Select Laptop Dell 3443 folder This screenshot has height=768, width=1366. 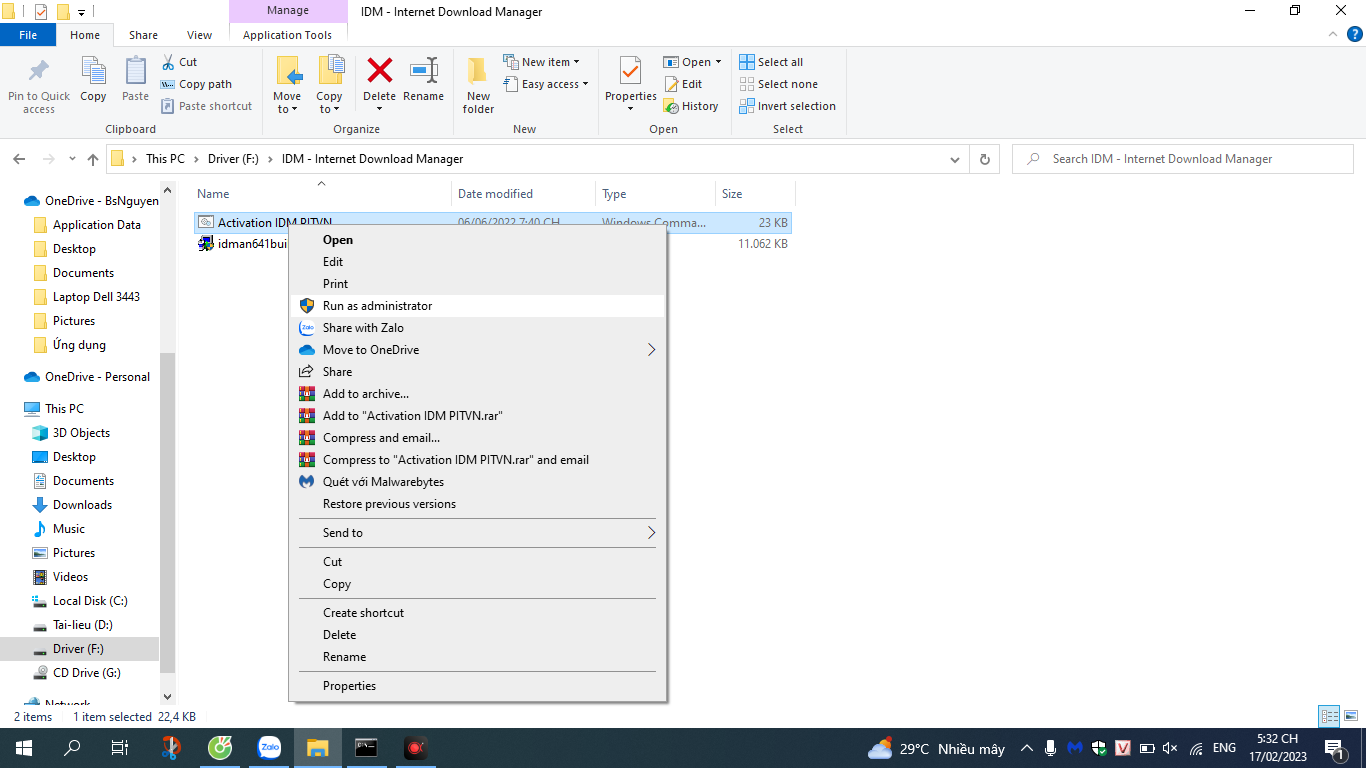pos(96,297)
